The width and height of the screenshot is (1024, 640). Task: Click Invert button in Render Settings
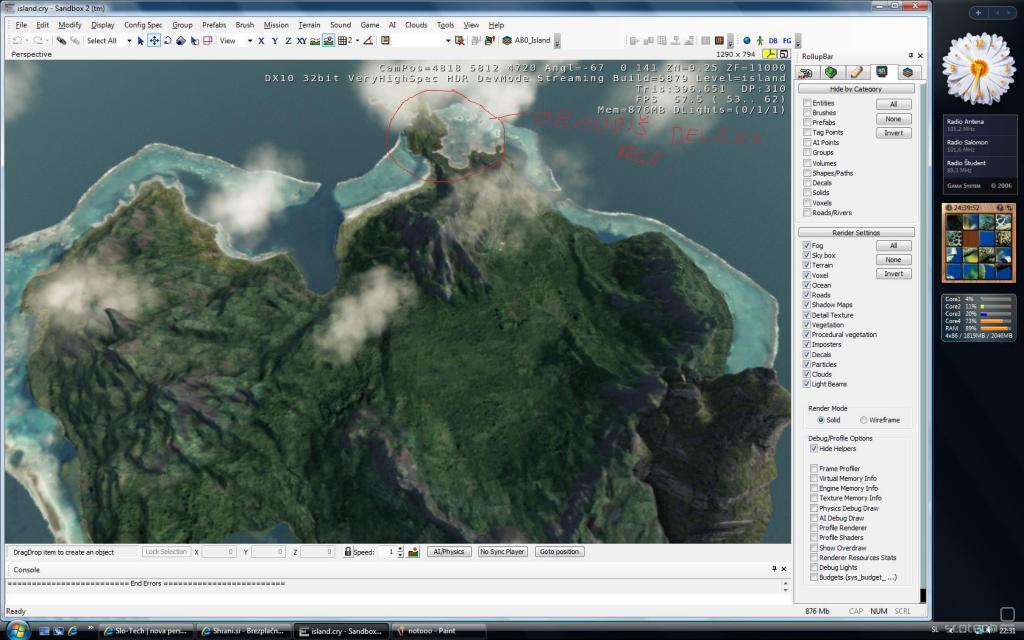893,274
